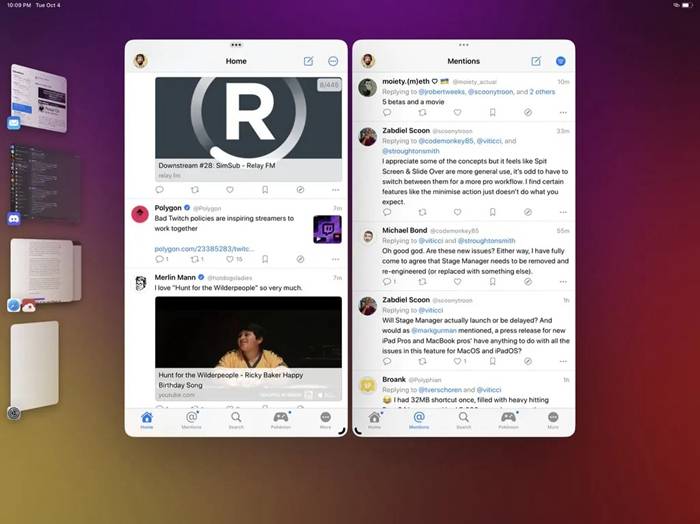Viewport: 700px width, 524px height.
Task: Open multitasking dots above Mentions window
Action: pyautogui.click(x=464, y=45)
